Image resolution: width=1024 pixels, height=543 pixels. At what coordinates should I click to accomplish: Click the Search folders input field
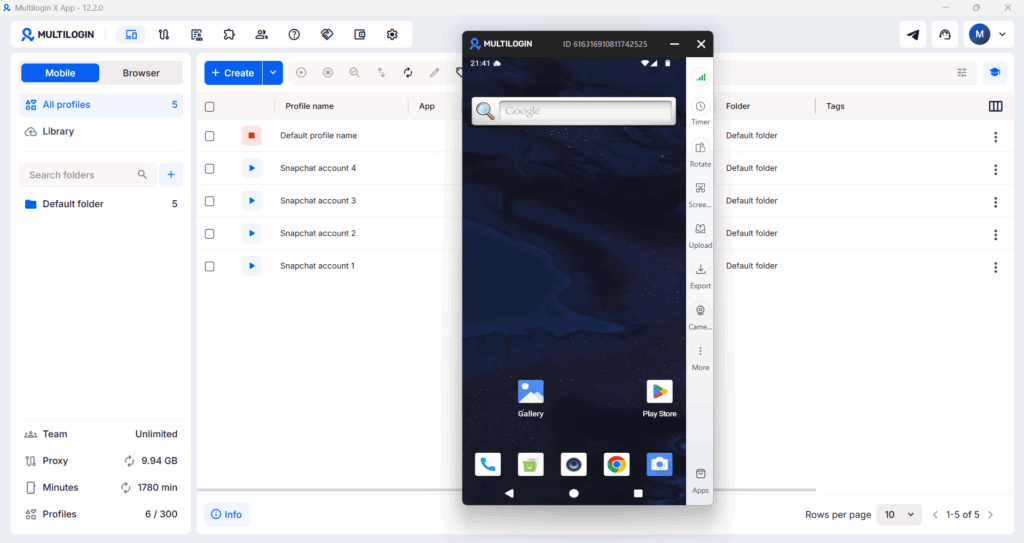click(80, 175)
